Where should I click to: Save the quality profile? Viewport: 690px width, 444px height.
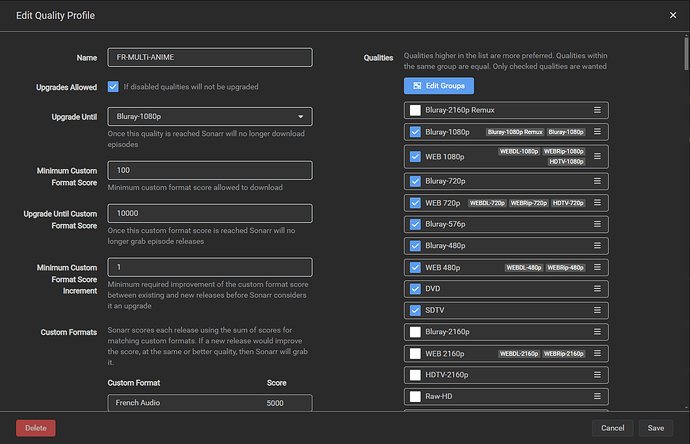656,428
